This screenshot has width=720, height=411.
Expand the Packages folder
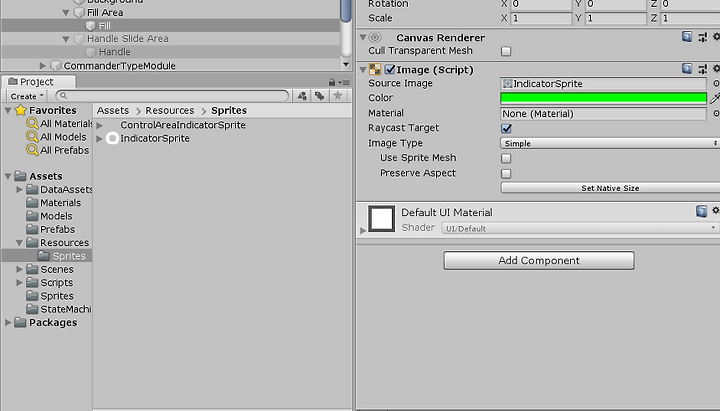(8, 322)
